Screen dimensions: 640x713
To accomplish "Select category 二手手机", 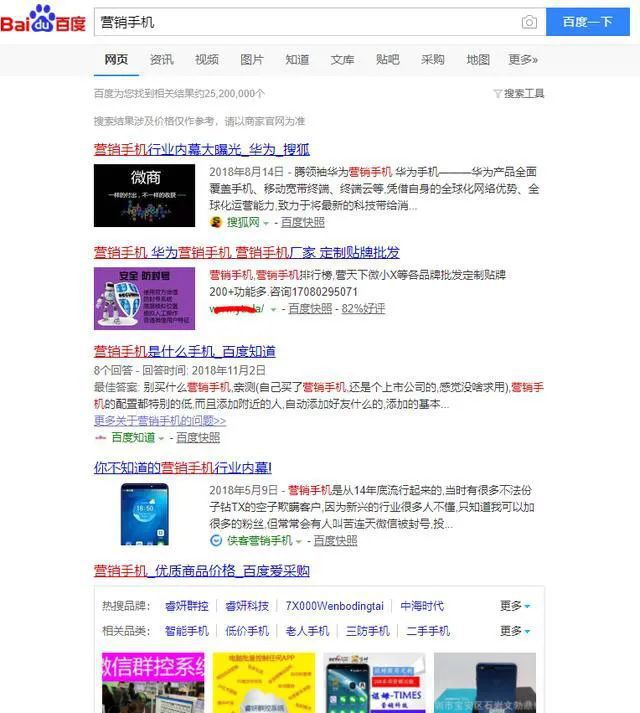I will [428, 631].
